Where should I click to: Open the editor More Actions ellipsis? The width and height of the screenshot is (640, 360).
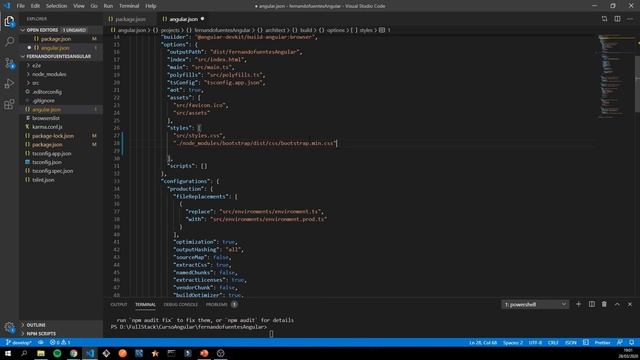click(630, 19)
